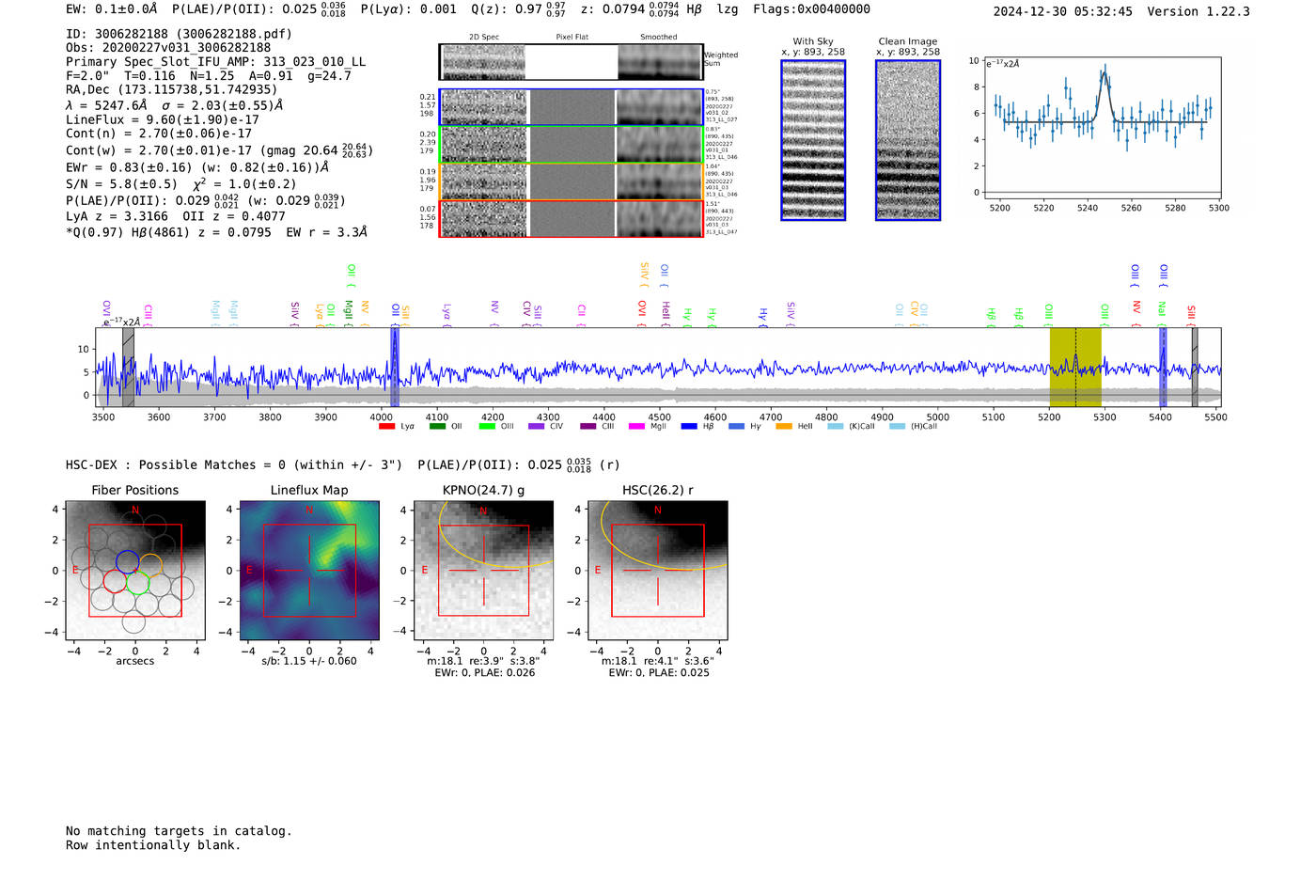This screenshot has width=1316, height=896.
Task: Open the KPNO(24.7) g cutout image
Action: click(x=484, y=571)
